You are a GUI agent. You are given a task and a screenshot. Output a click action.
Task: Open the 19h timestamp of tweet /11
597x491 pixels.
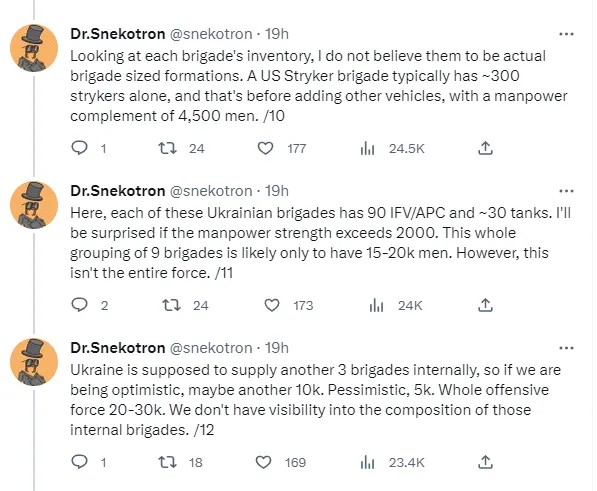pos(277,191)
